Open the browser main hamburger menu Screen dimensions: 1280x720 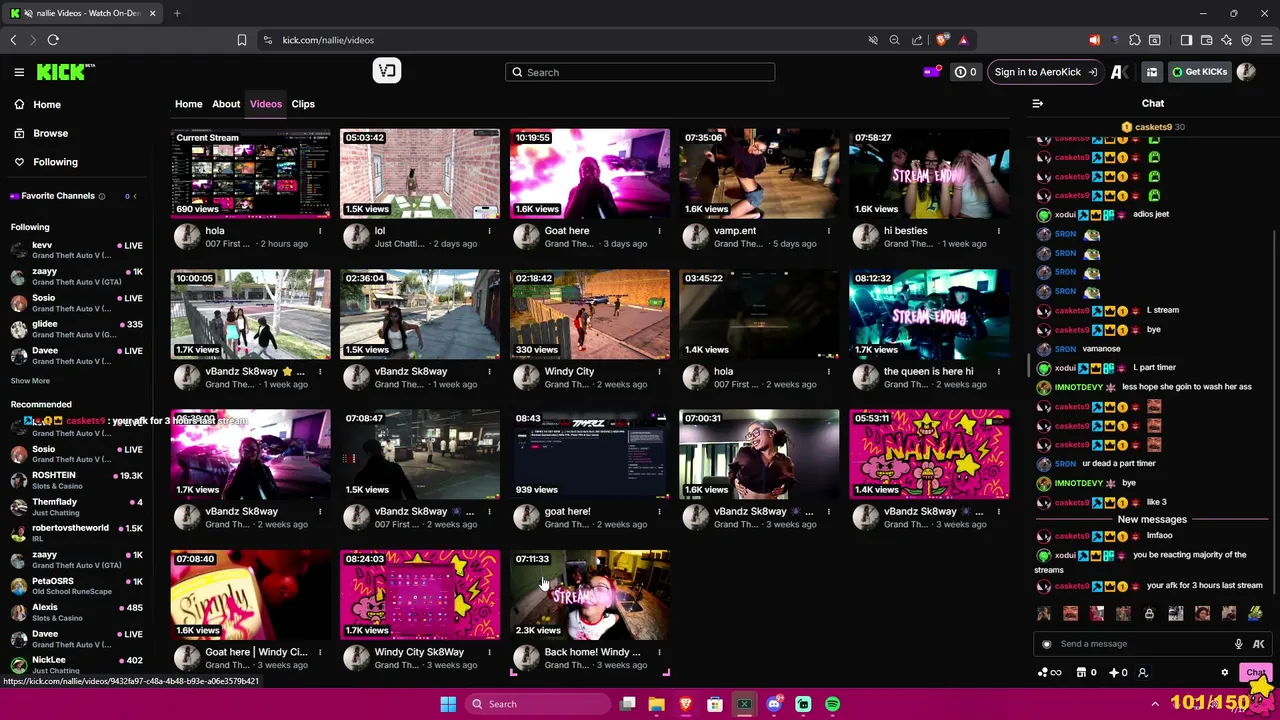[1266, 40]
